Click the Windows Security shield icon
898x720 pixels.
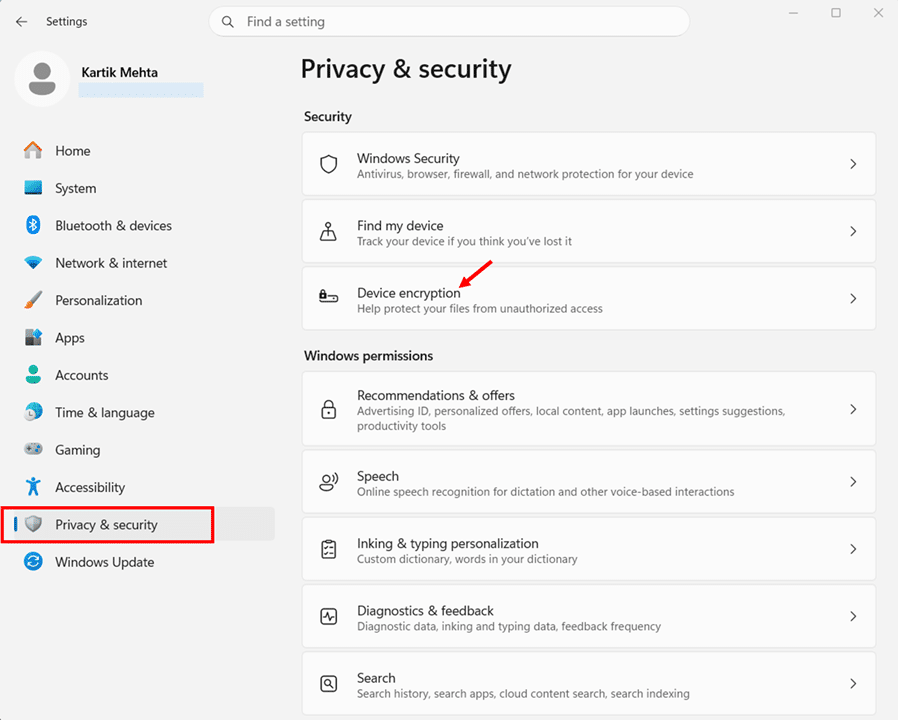click(328, 164)
